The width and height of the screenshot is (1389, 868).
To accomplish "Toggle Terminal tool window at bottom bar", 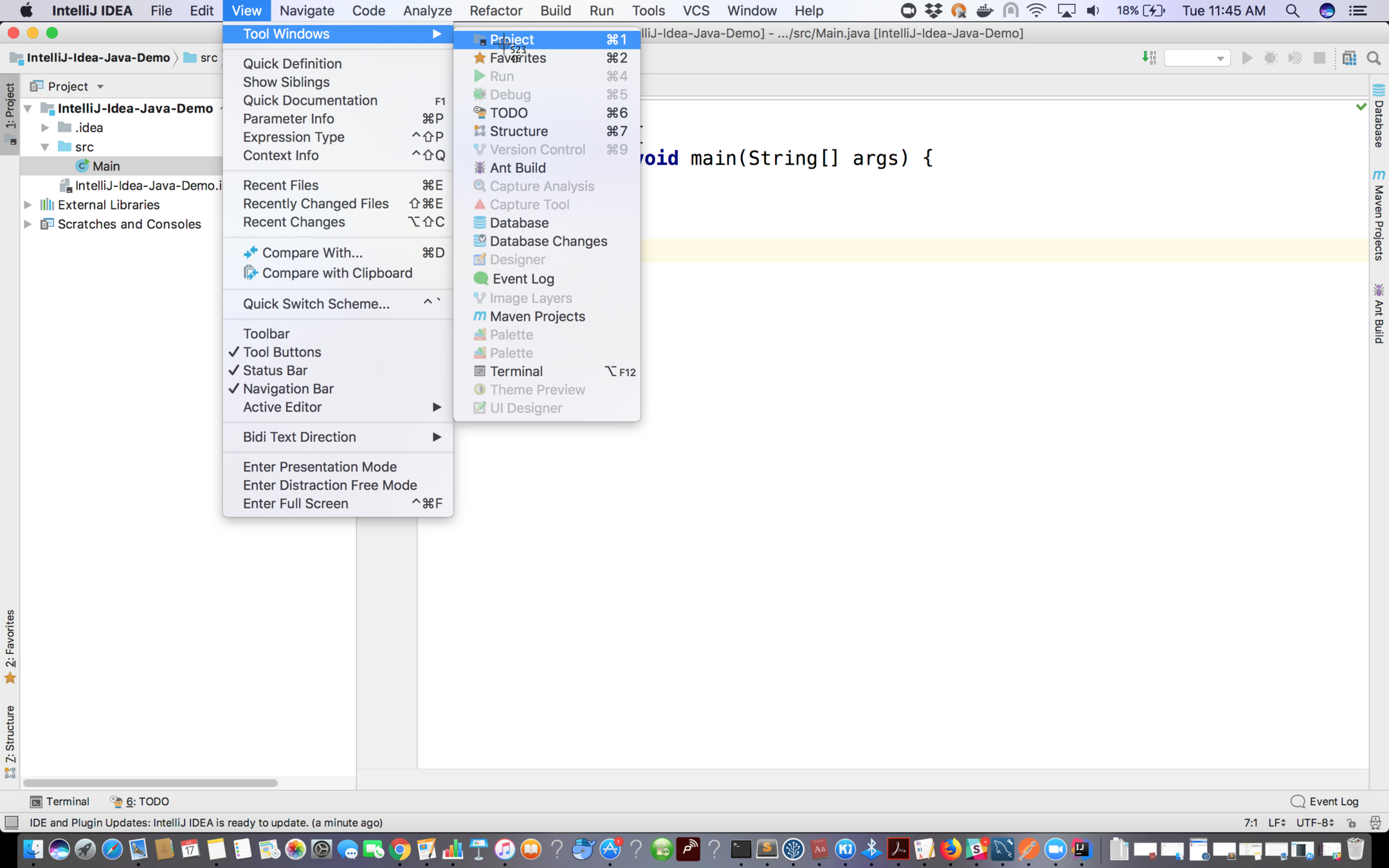I will coord(60,801).
